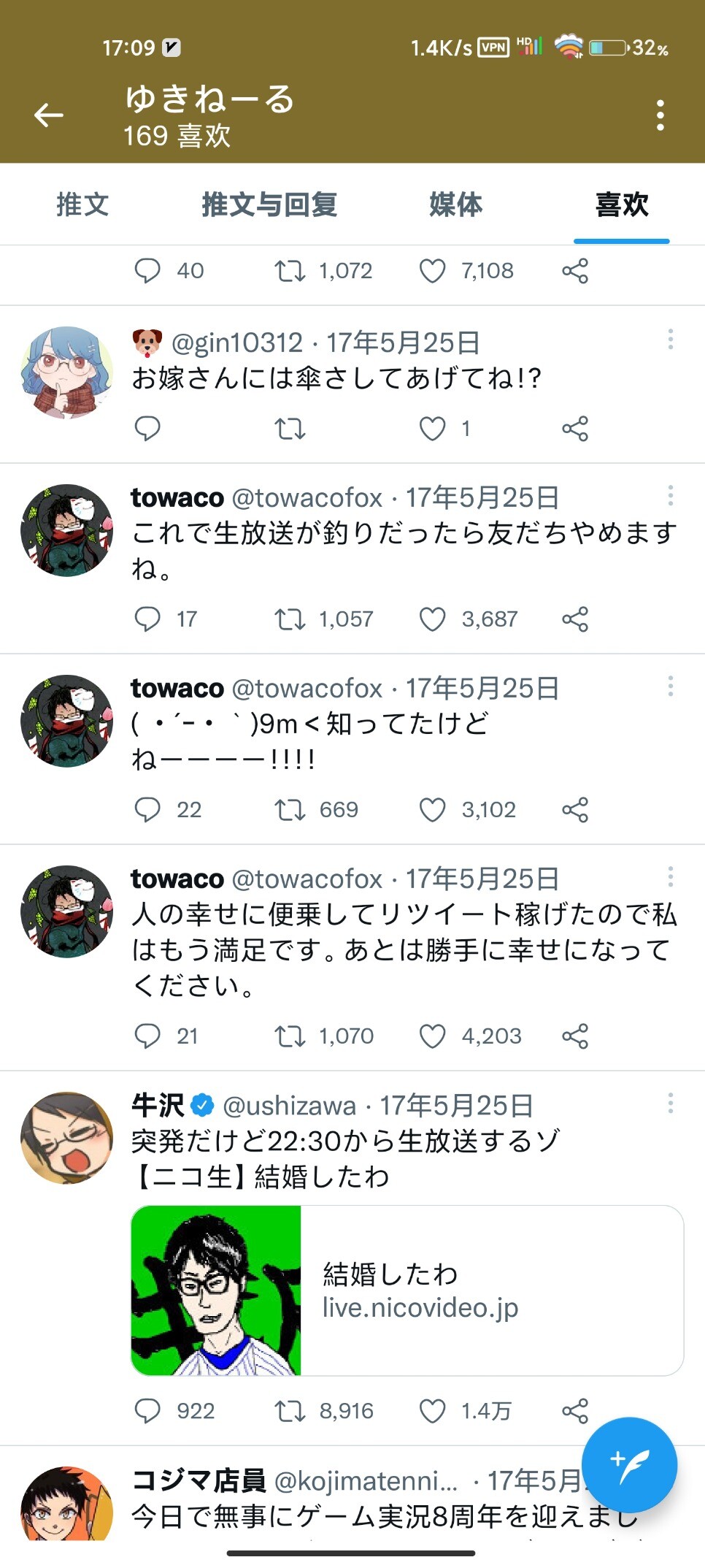The image size is (705, 1568).
Task: Retweet the towaco tweet with 669 retweets
Action: click(290, 810)
